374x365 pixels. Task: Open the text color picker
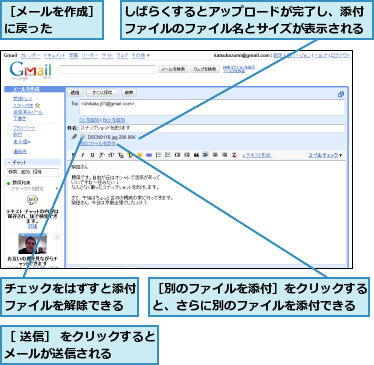click(x=121, y=155)
